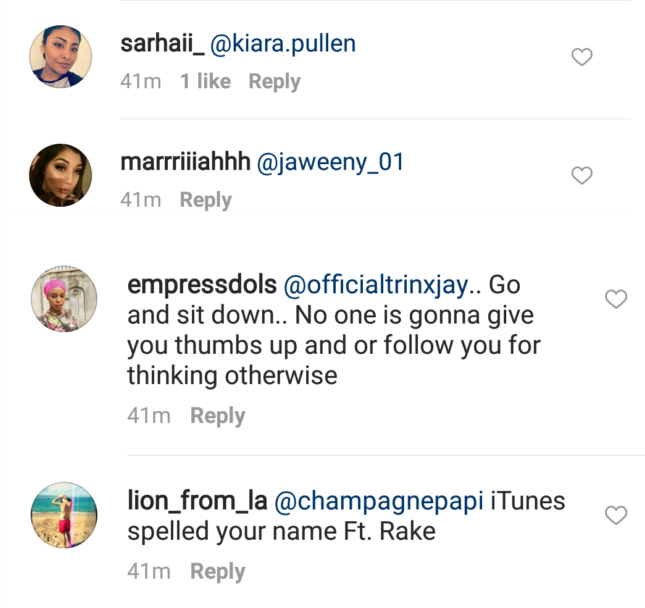Open the sarhaii_ username
645x608 pixels.
161,45
